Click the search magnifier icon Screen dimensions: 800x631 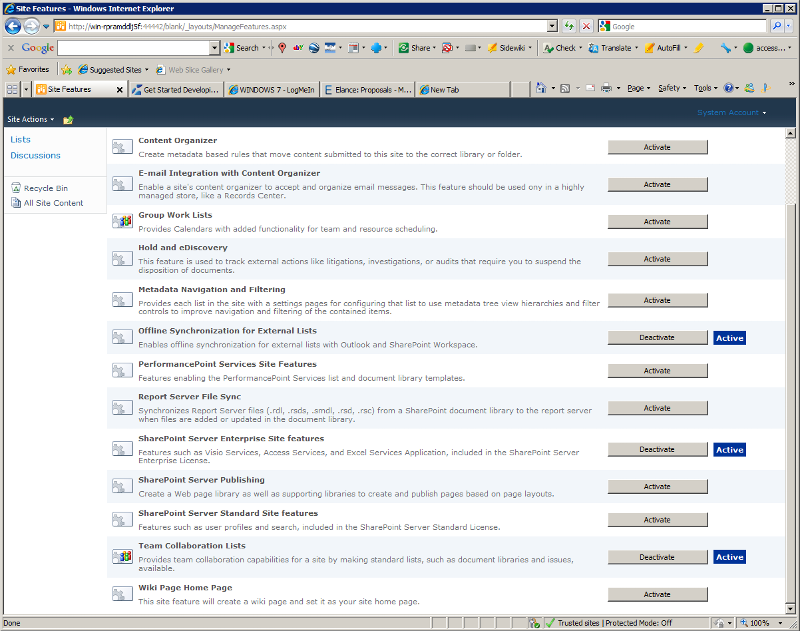click(777, 26)
